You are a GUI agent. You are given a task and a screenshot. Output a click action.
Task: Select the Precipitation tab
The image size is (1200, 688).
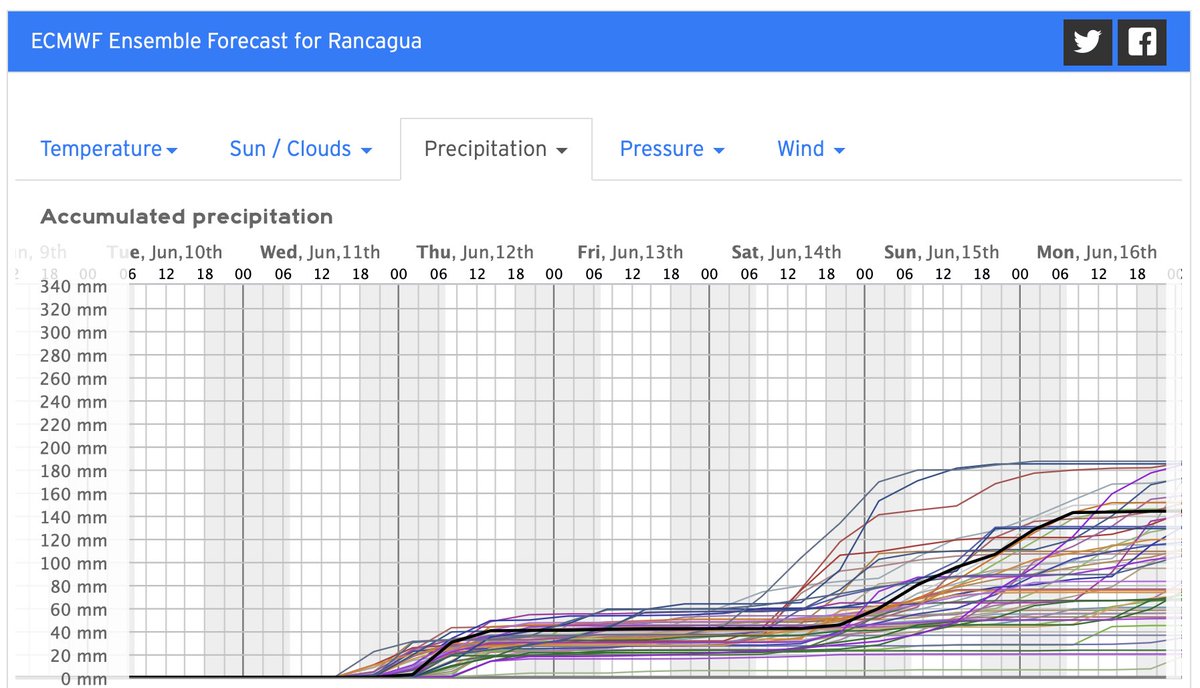(496, 149)
